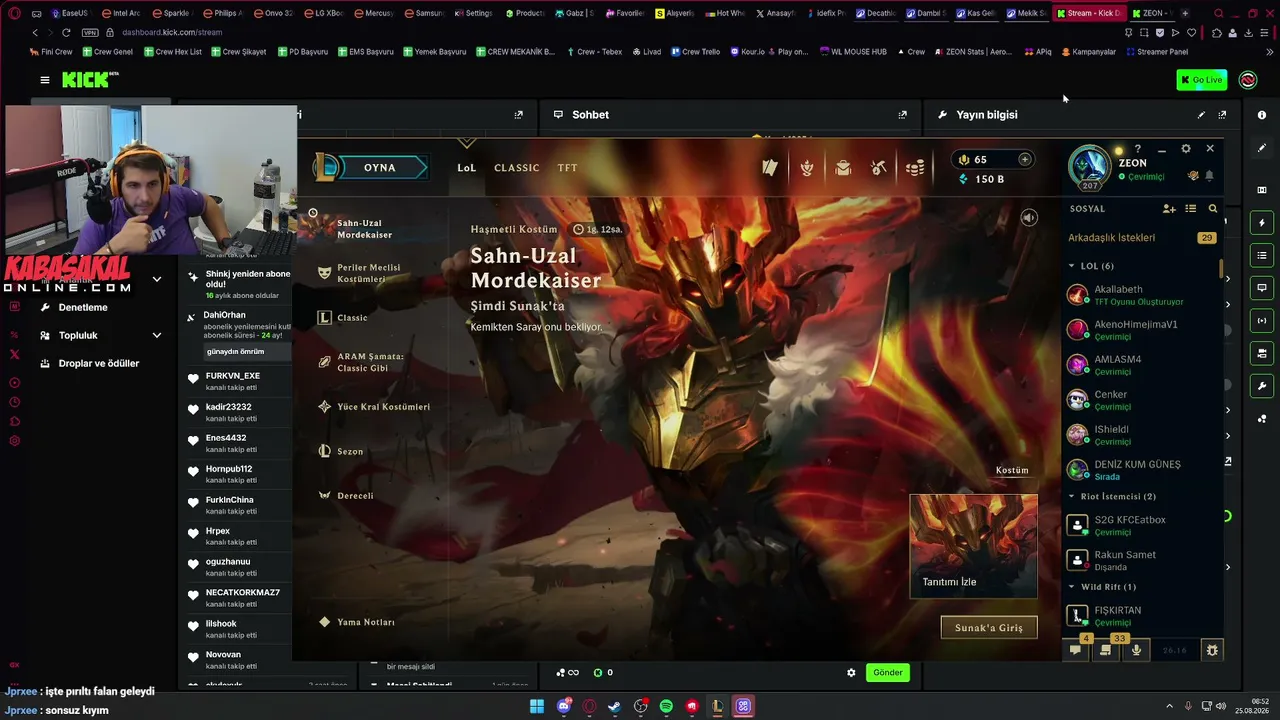The height and width of the screenshot is (720, 1280).
Task: Select ARAM Şamata: Classic Gibi entry
Action: [369, 362]
